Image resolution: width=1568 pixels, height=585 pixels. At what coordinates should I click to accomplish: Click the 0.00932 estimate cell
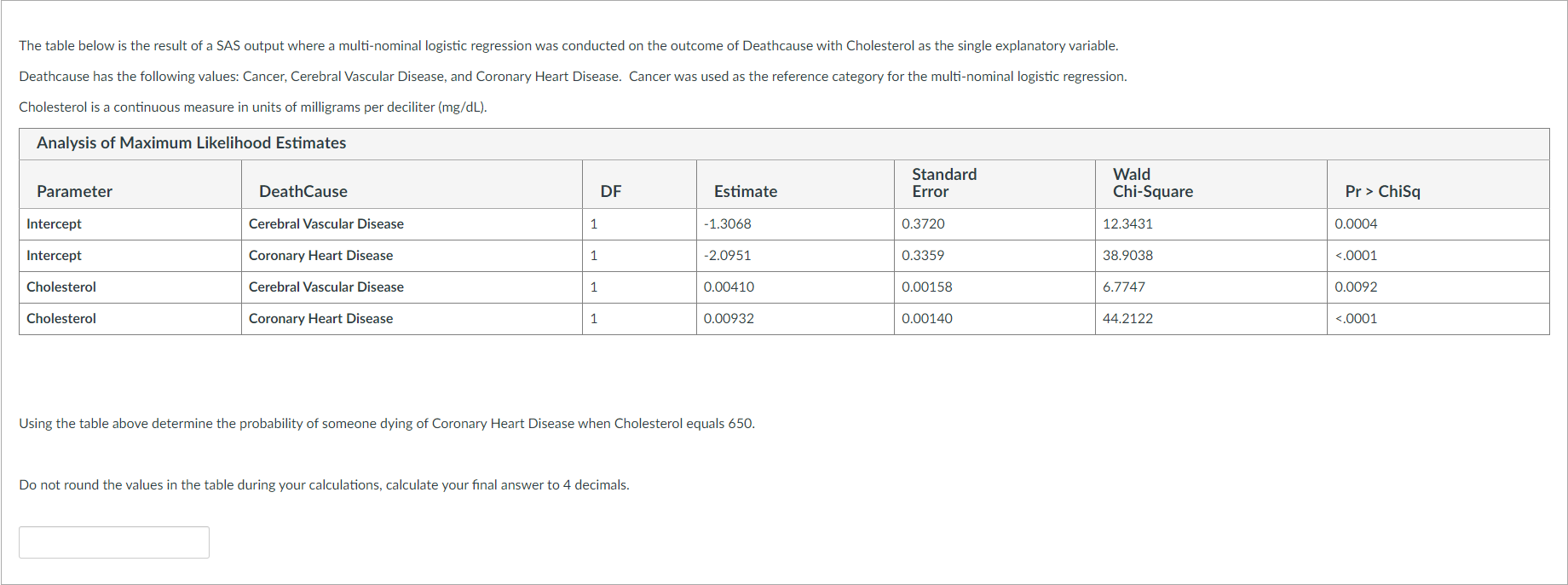pos(728,318)
